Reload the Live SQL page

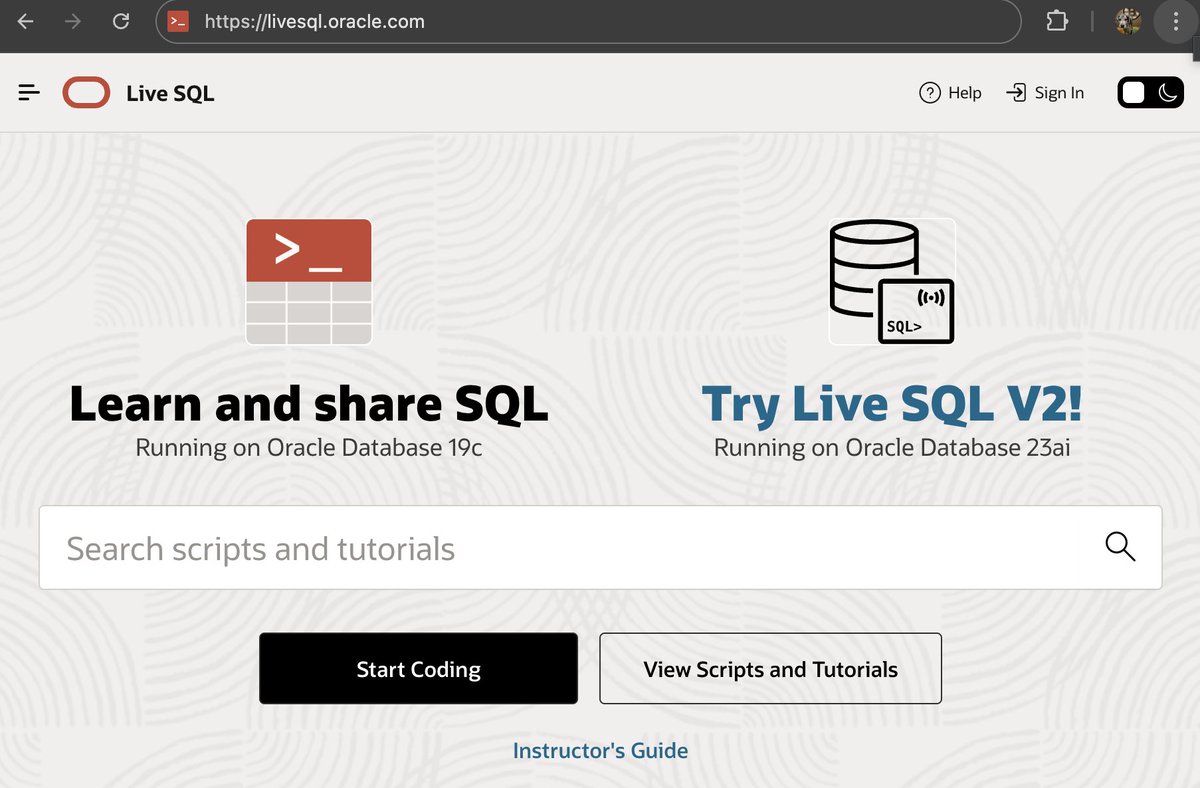tap(120, 20)
